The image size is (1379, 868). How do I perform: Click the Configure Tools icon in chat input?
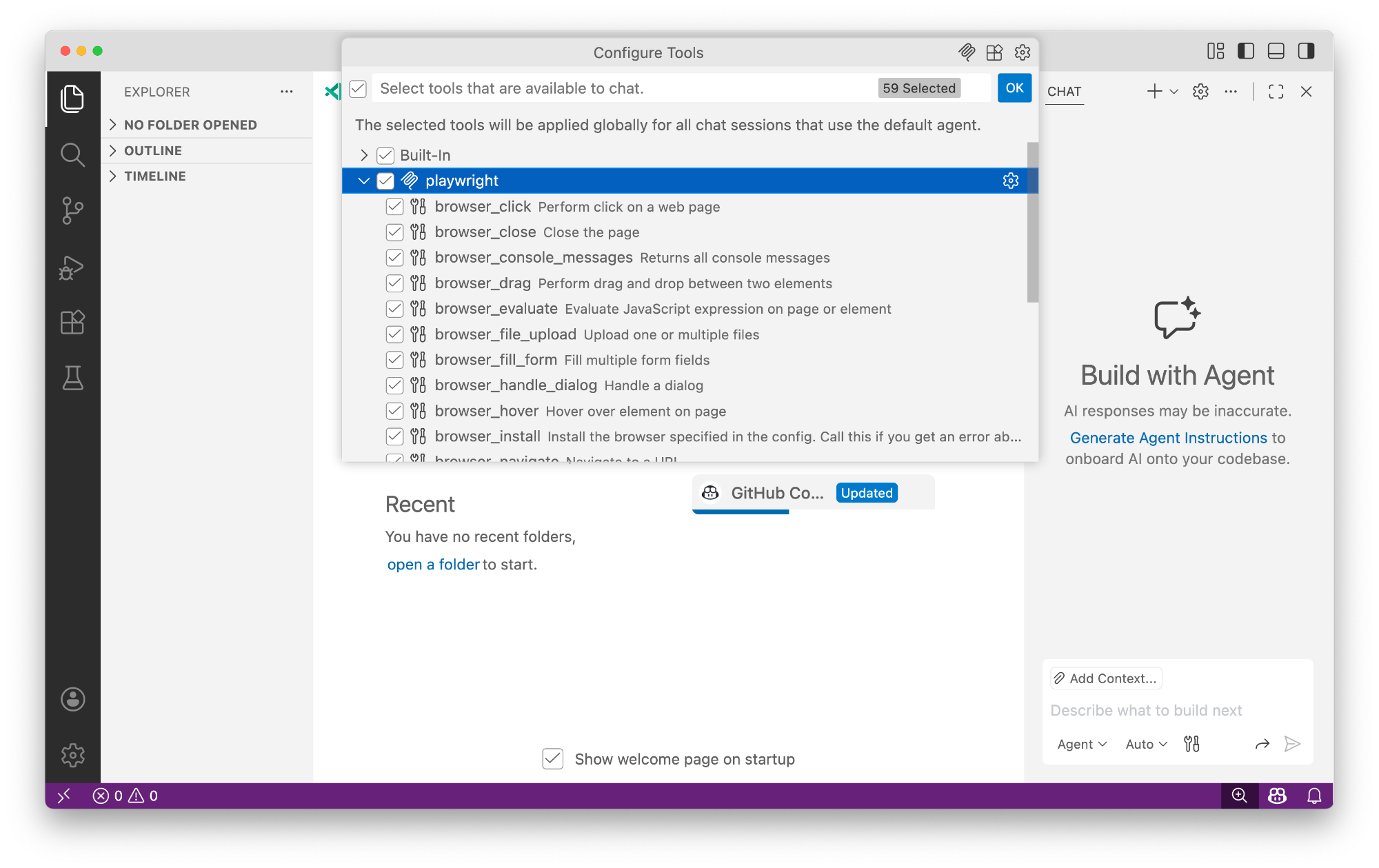1191,744
